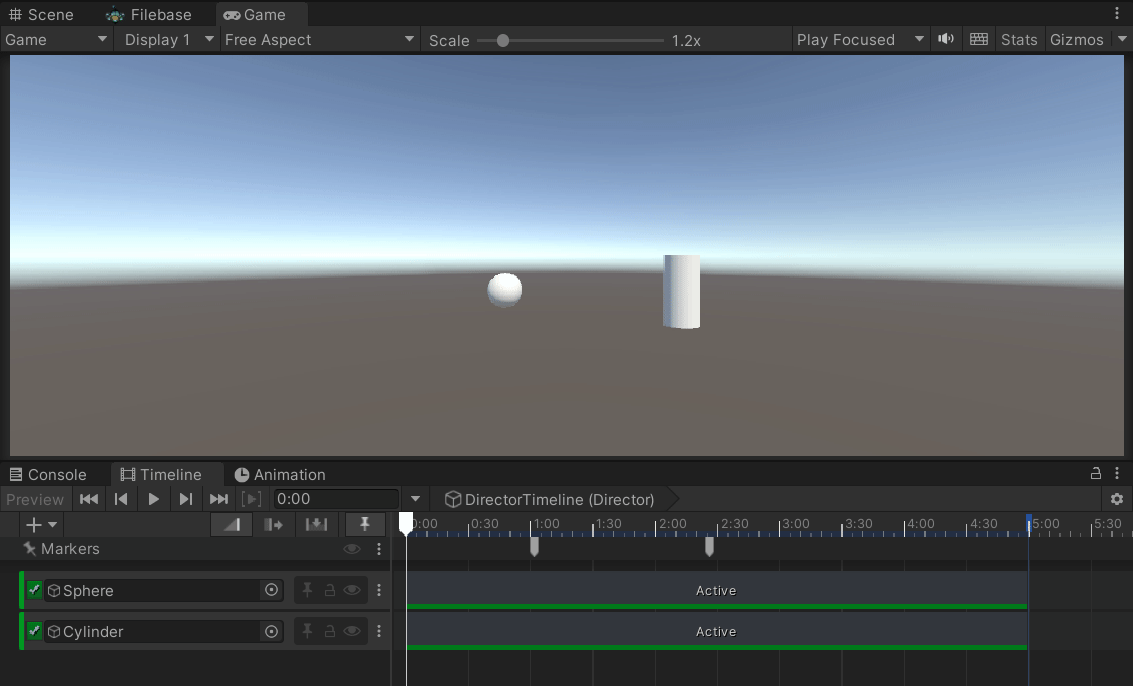
Task: Open the Display 1 dropdown
Action: [x=168, y=40]
